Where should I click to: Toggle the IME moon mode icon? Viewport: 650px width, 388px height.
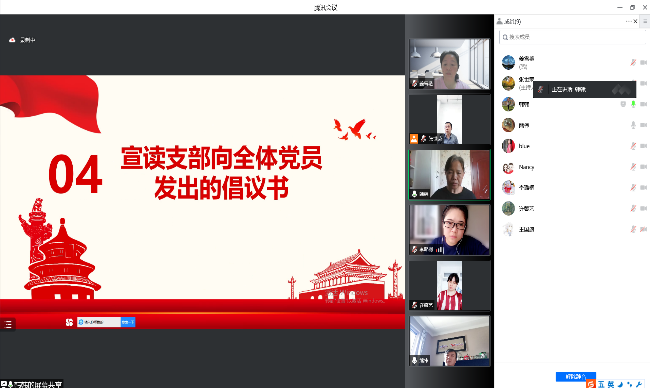point(621,385)
